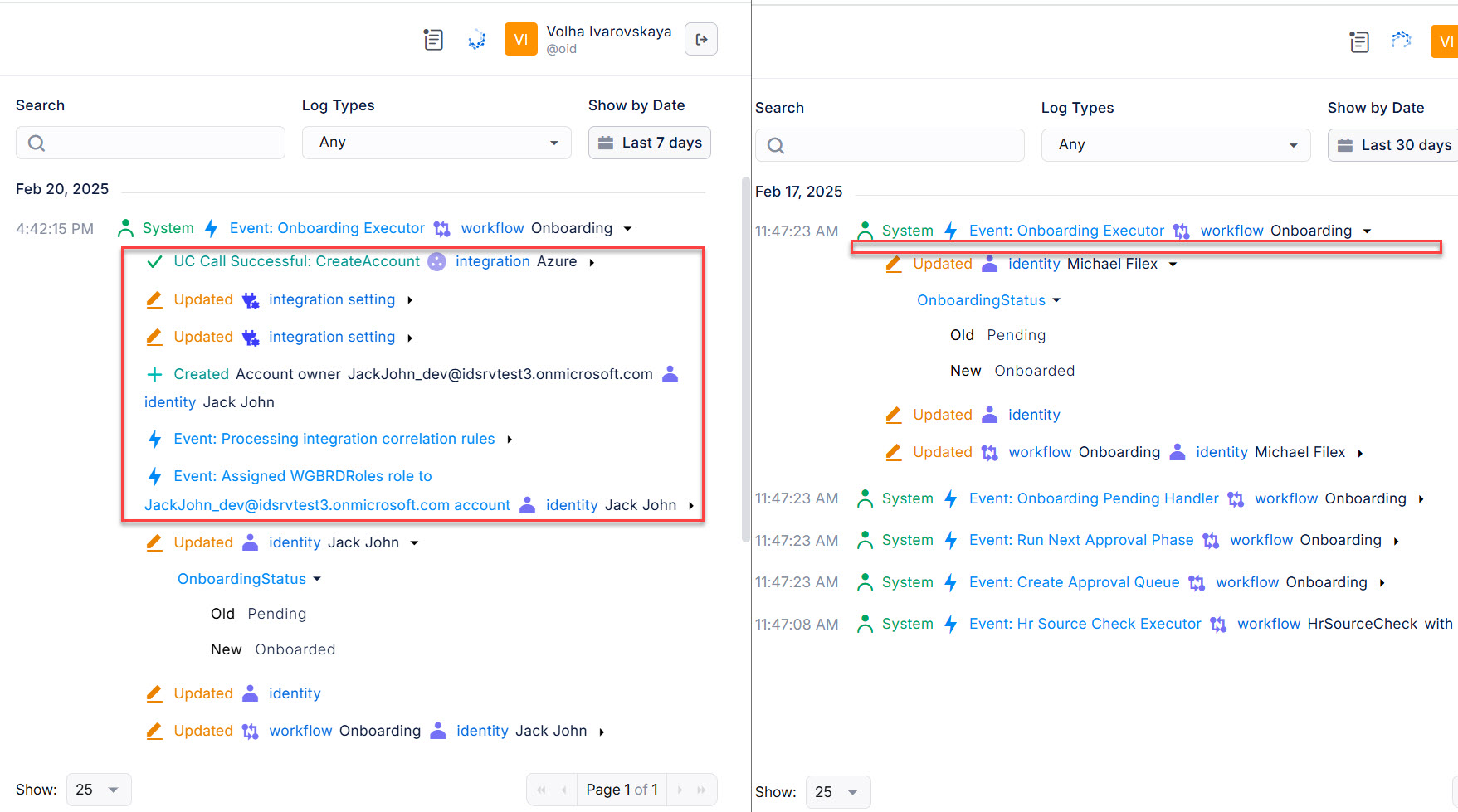The width and height of the screenshot is (1458, 812).
Task: Click the Event: Run Next Approval Phase link
Action: [1080, 540]
